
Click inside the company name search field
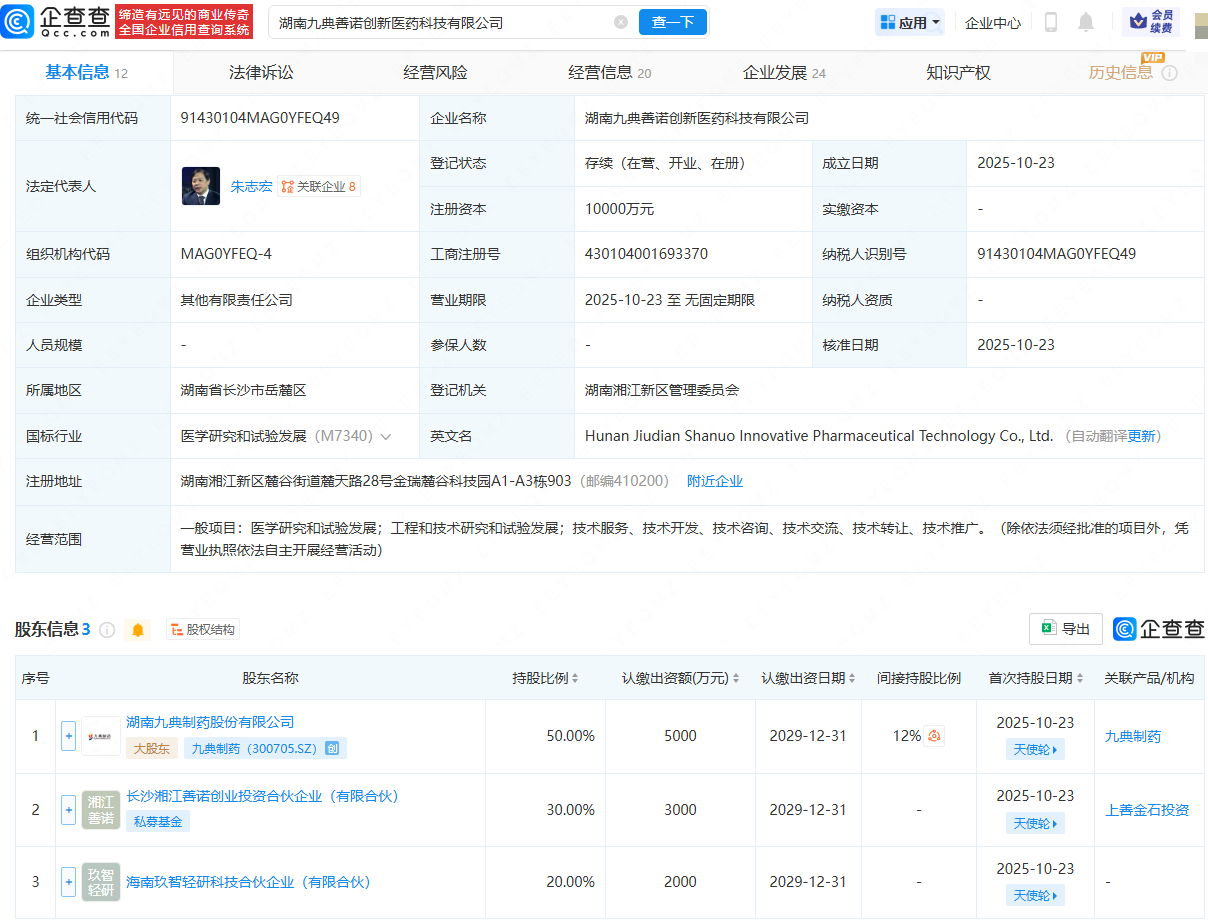point(440,22)
